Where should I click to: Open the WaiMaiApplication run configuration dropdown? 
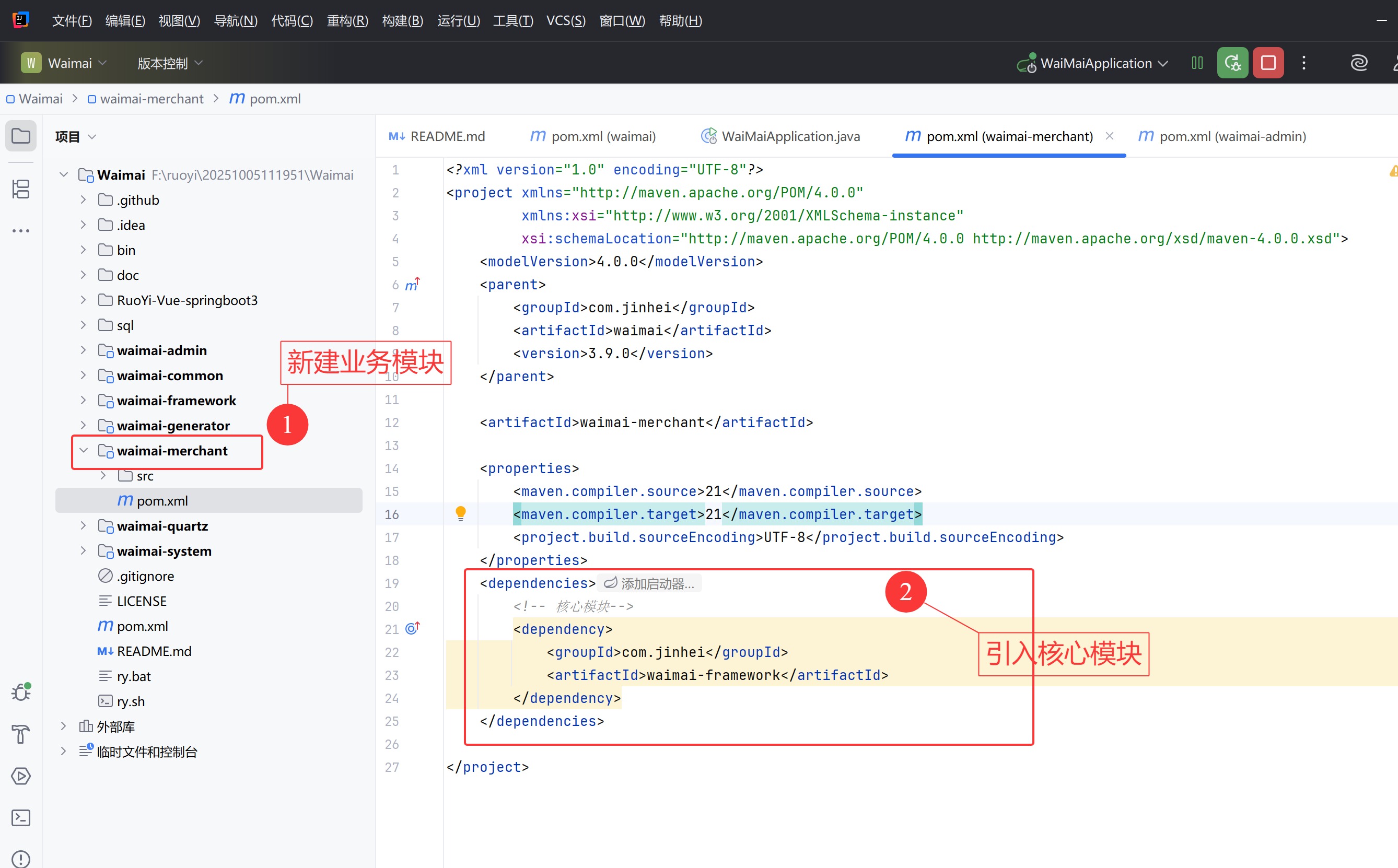tap(1096, 63)
